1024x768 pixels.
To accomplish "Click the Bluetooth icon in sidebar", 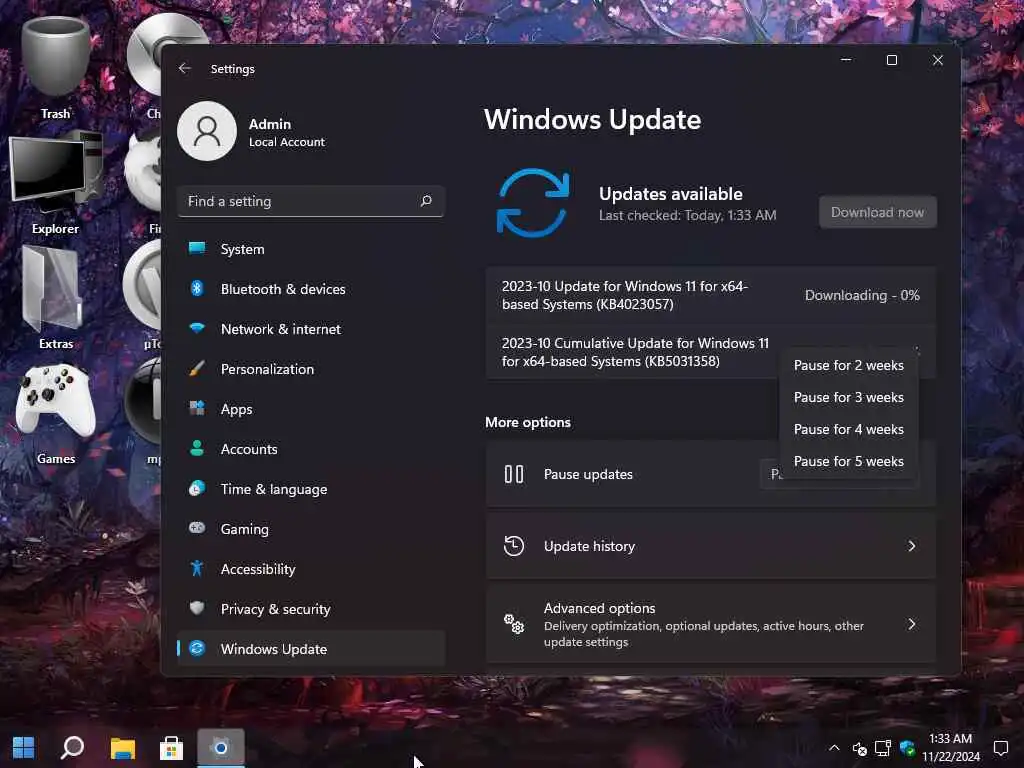I will (x=197, y=288).
